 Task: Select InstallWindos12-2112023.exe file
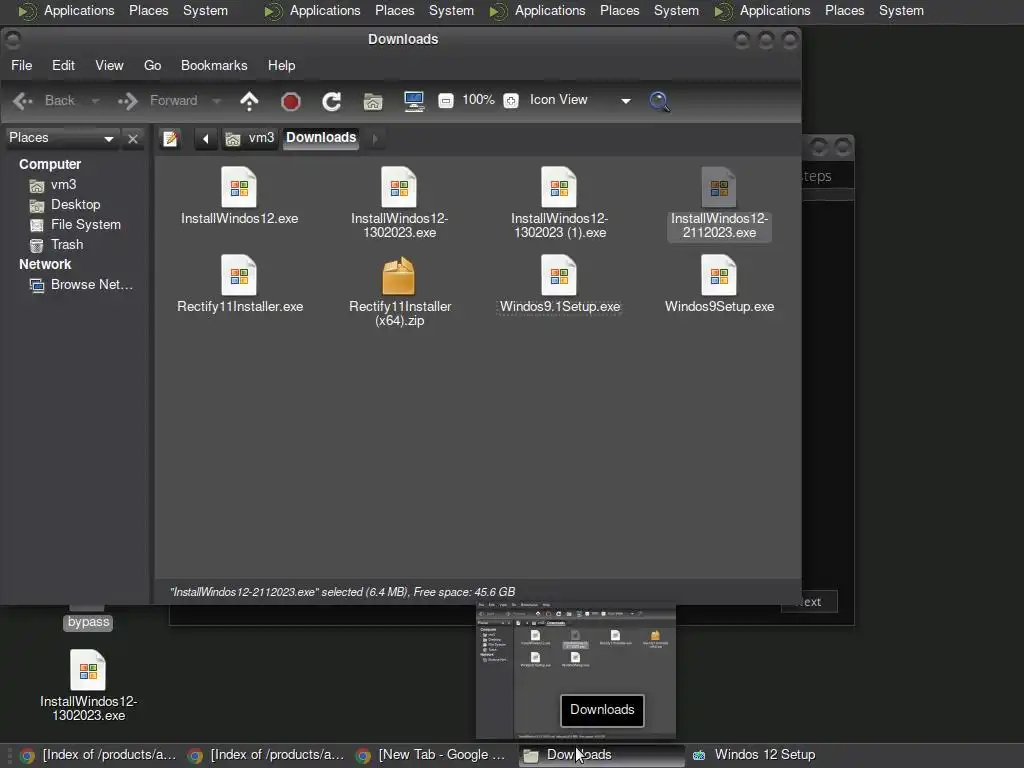[x=719, y=203]
